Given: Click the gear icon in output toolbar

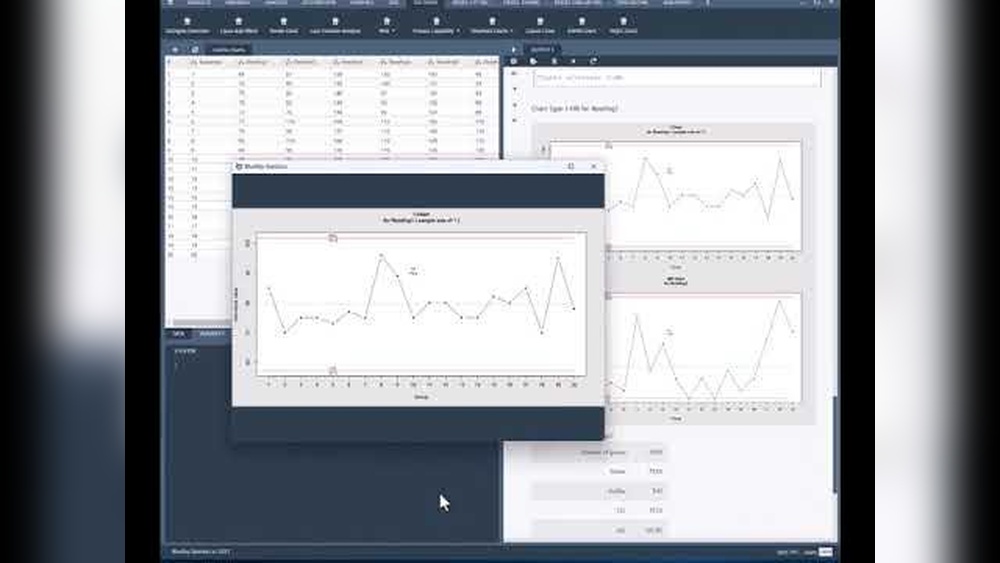Looking at the screenshot, I should (x=513, y=61).
